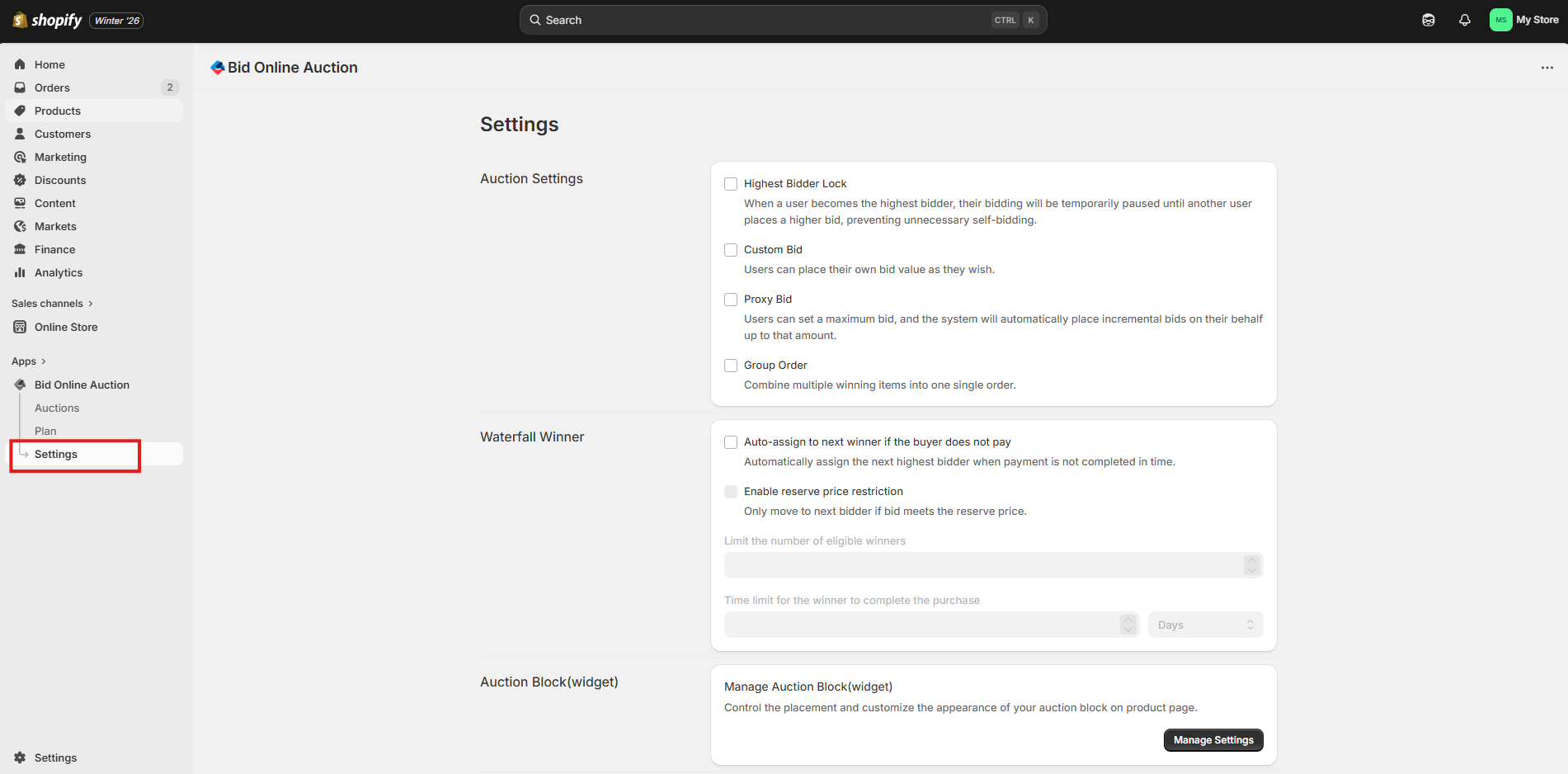Click the Shopify logo icon
The width and height of the screenshot is (1568, 774).
(x=20, y=20)
